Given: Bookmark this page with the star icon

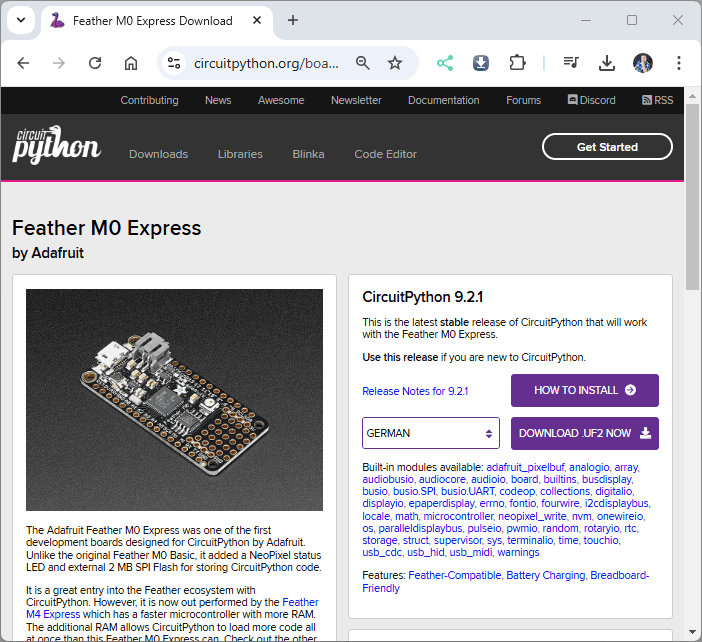Looking at the screenshot, I should (395, 63).
